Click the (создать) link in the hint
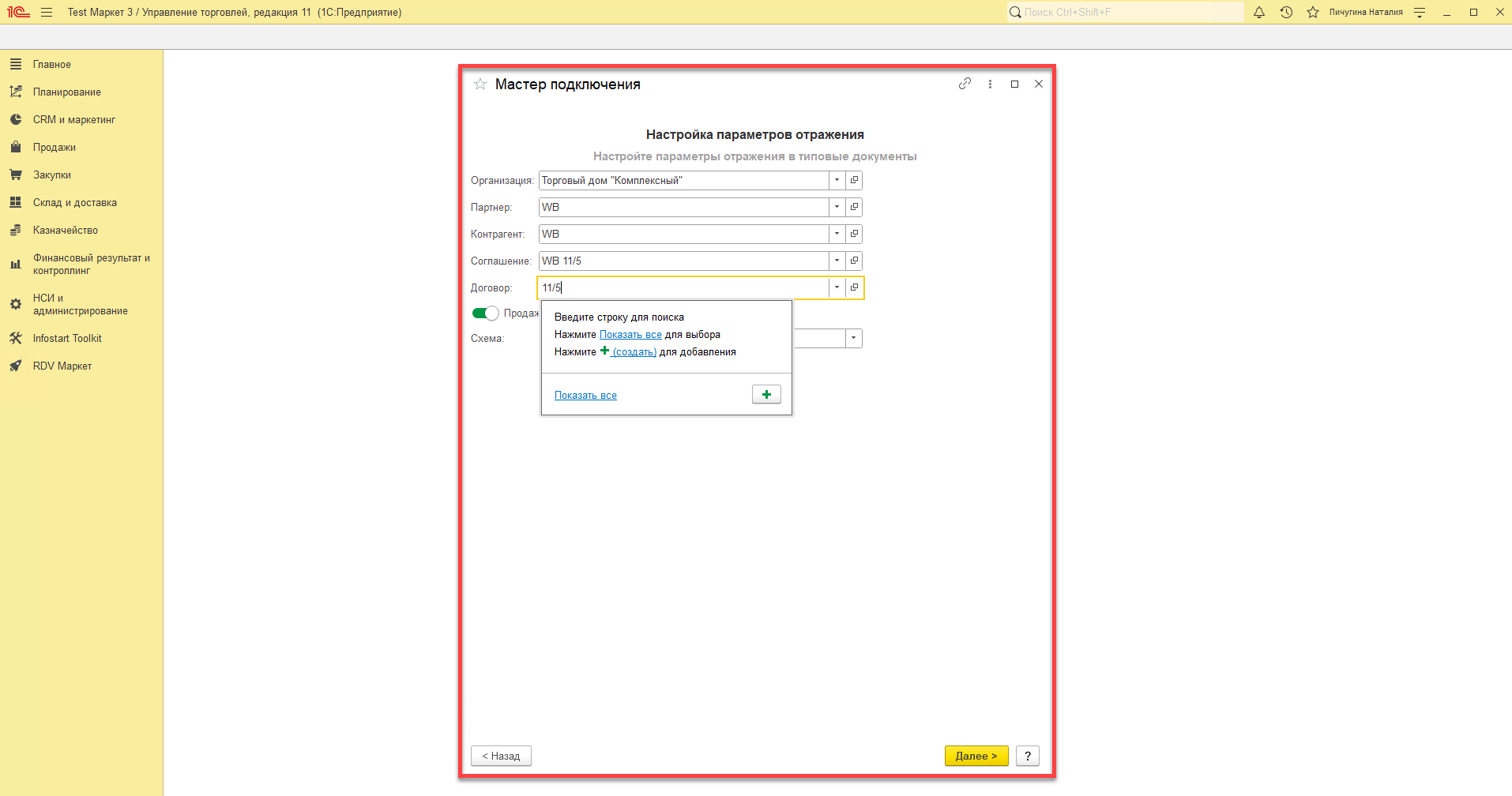The image size is (1512, 796). [634, 352]
